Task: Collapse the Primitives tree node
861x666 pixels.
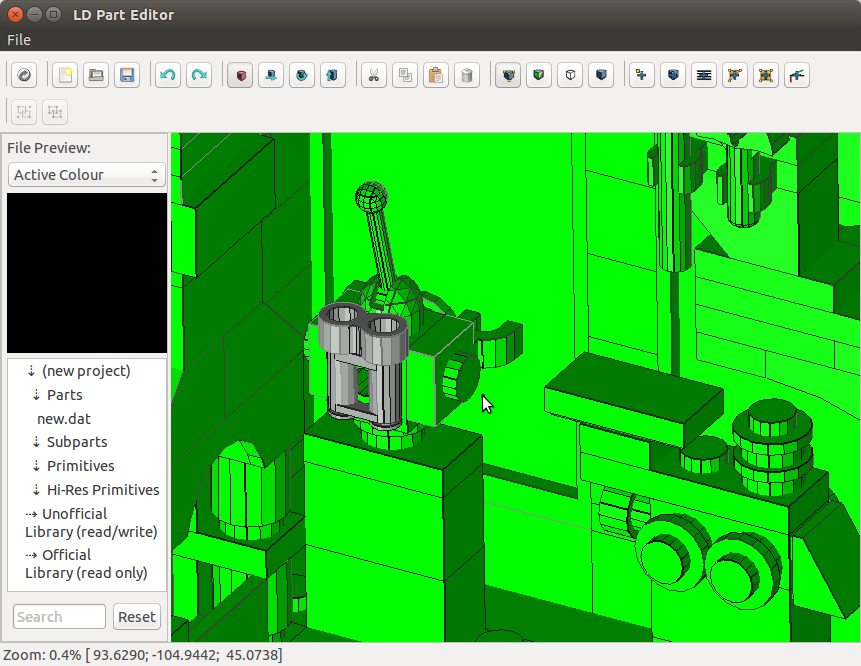Action: (x=37, y=466)
